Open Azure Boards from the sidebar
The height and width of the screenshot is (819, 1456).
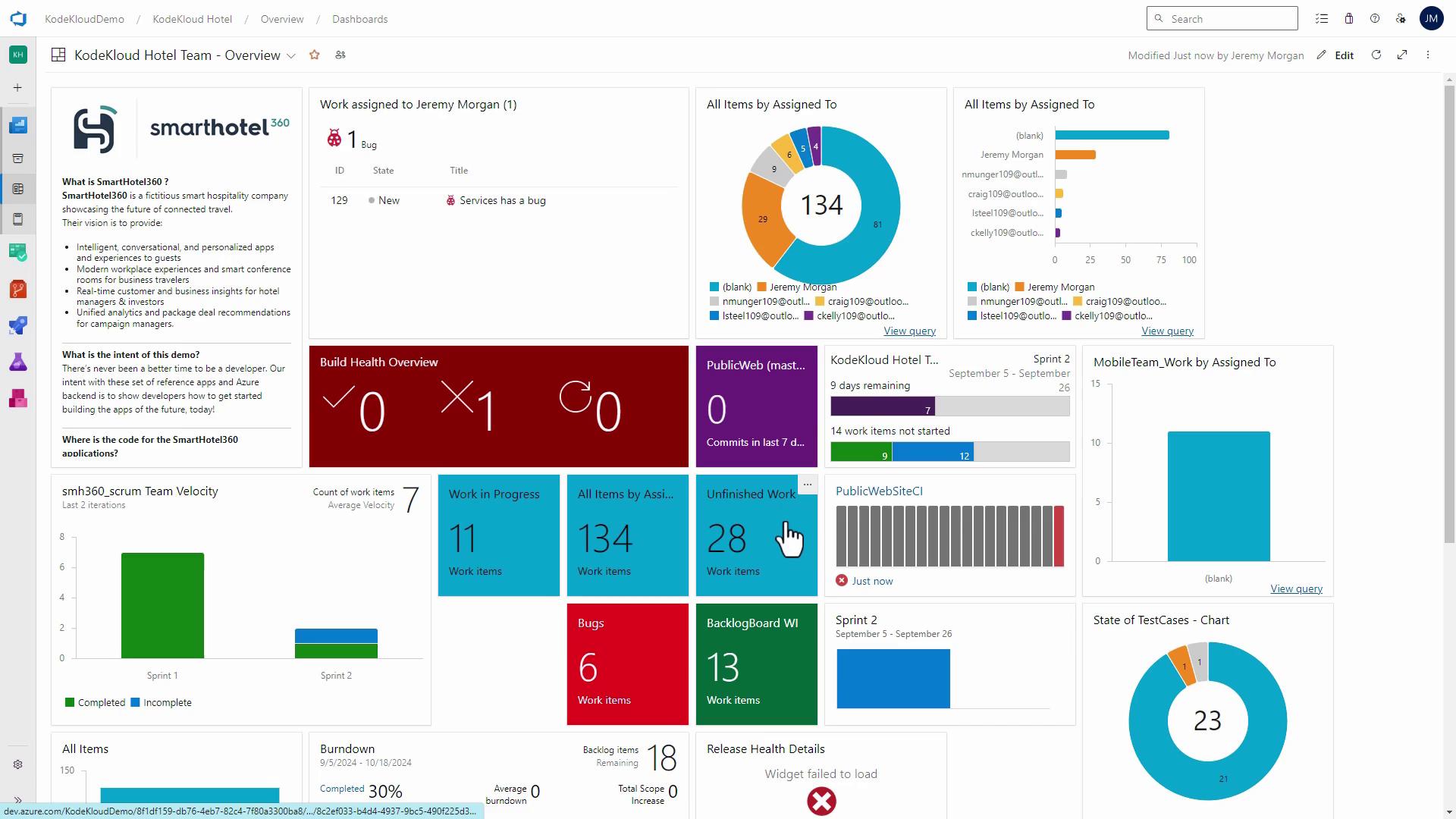point(18,252)
